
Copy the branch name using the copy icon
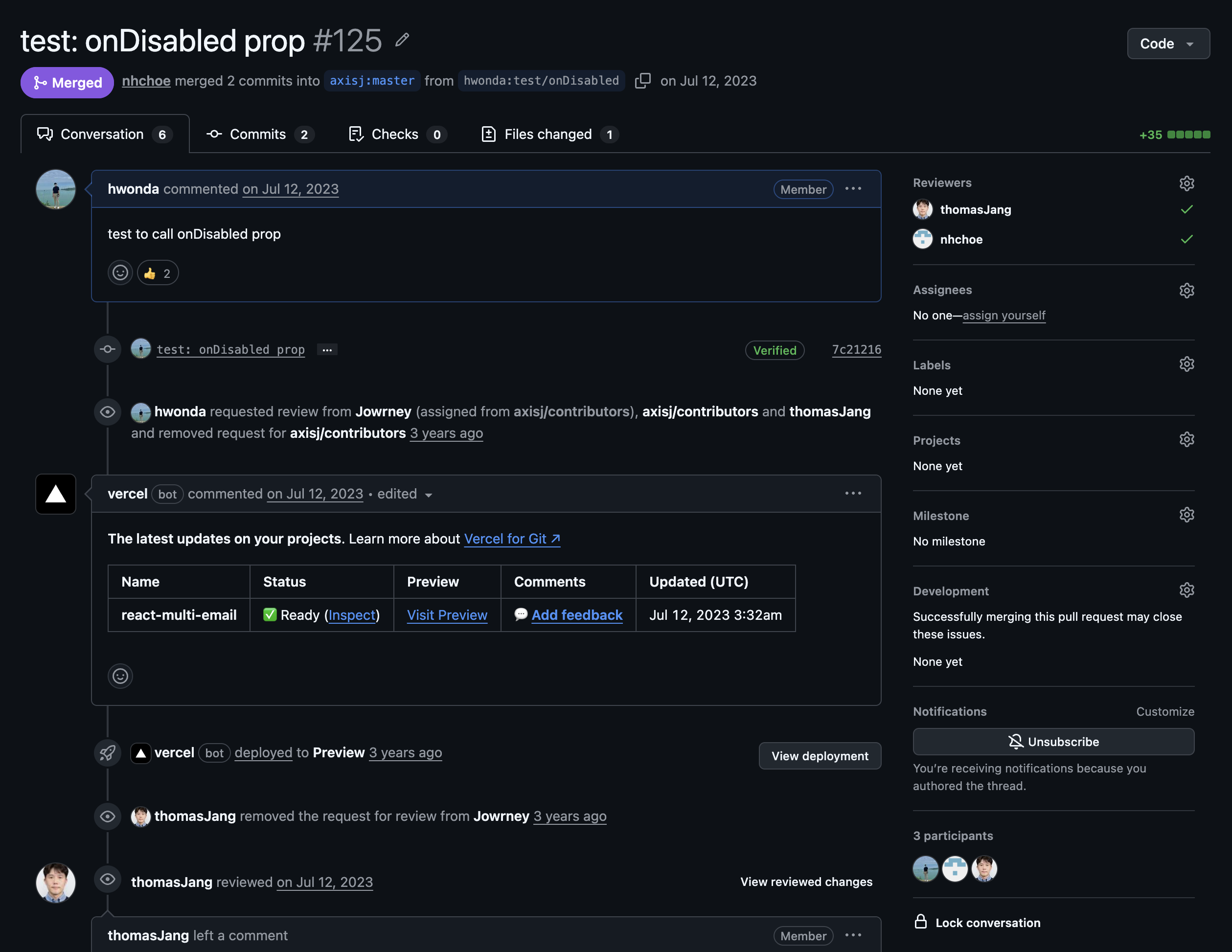coord(642,81)
